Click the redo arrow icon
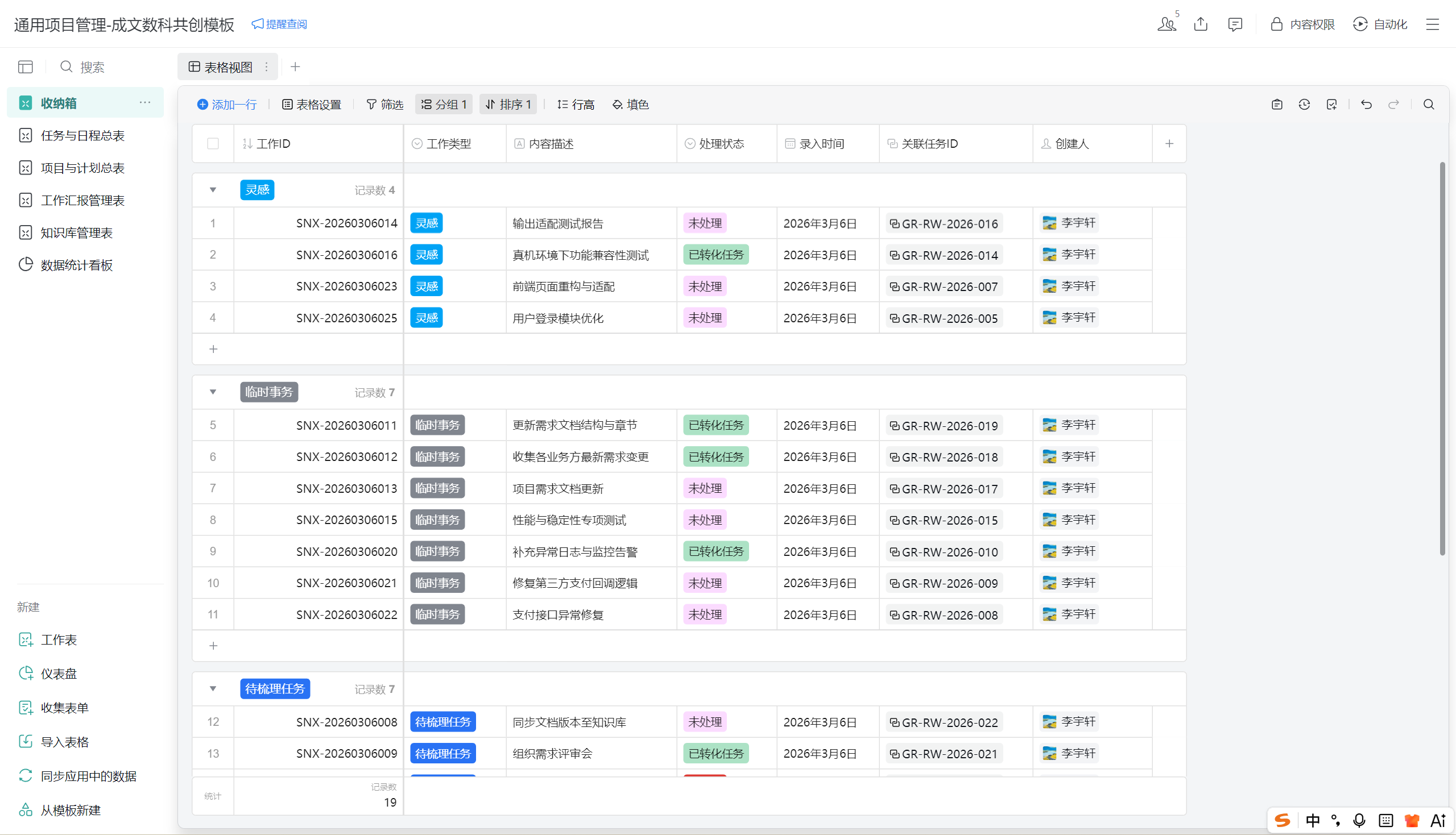1456x835 pixels. 1393,105
